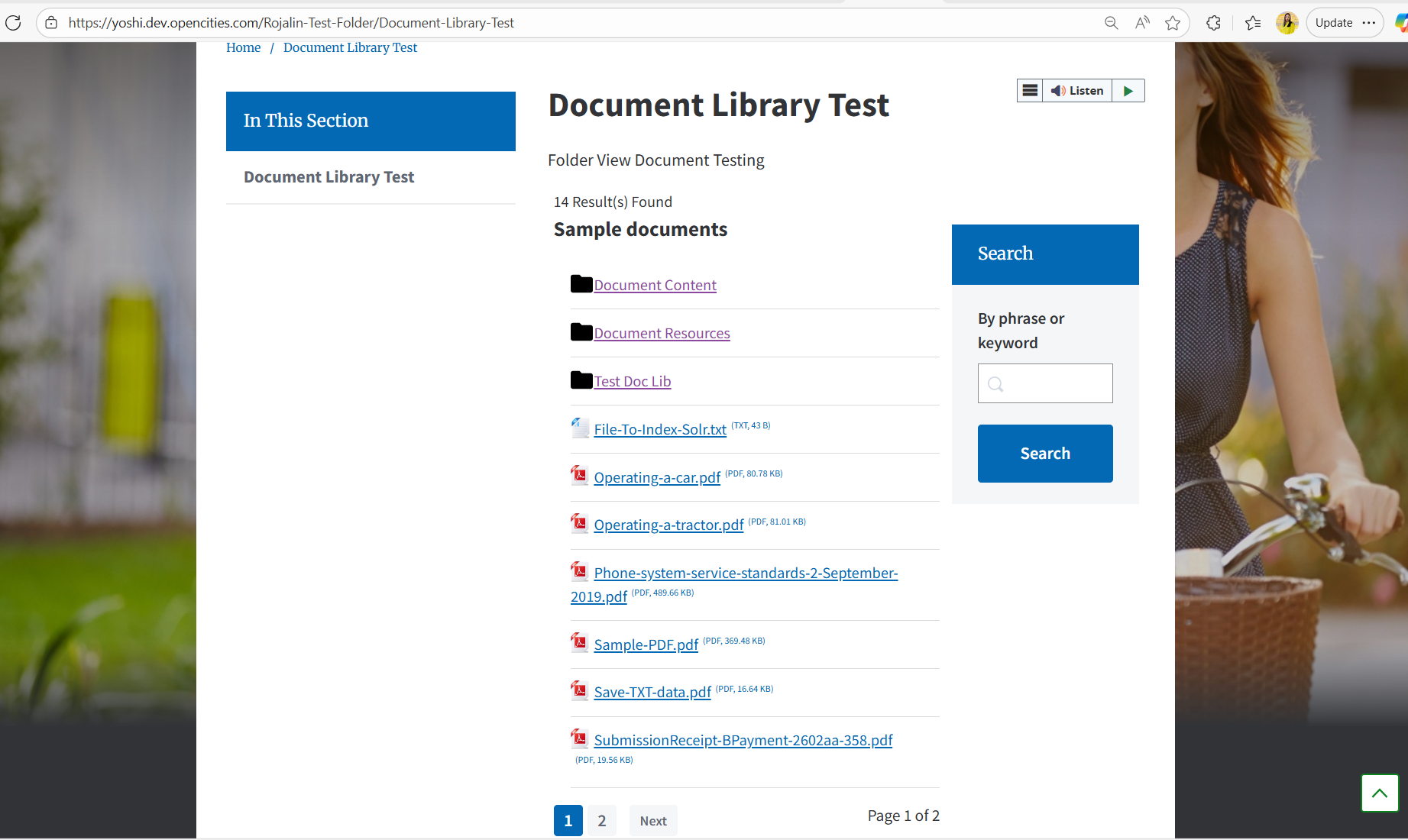Click the PDF icon beside Operating-a-tractor.pdf

tap(579, 523)
